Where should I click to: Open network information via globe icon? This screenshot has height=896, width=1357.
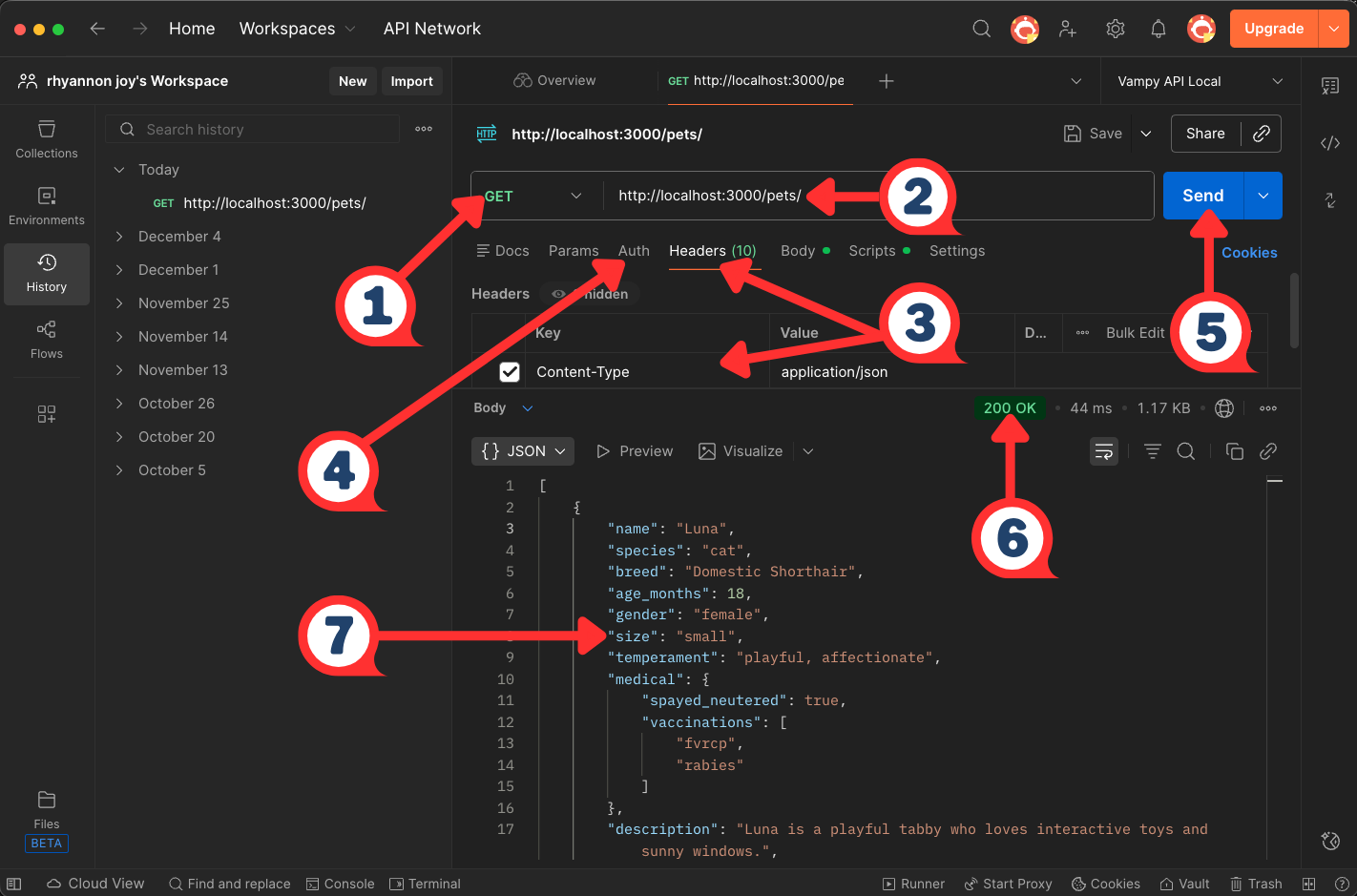click(1224, 407)
